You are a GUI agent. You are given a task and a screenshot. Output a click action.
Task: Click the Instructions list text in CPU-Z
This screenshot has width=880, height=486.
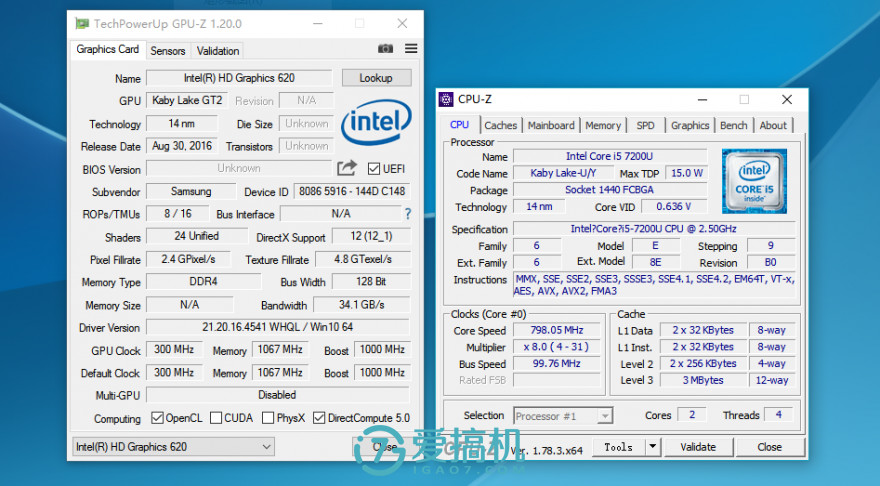point(654,285)
